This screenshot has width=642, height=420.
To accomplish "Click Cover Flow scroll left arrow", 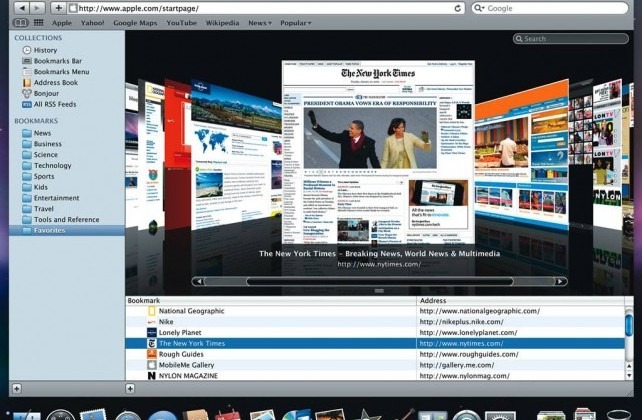I will [x=199, y=281].
